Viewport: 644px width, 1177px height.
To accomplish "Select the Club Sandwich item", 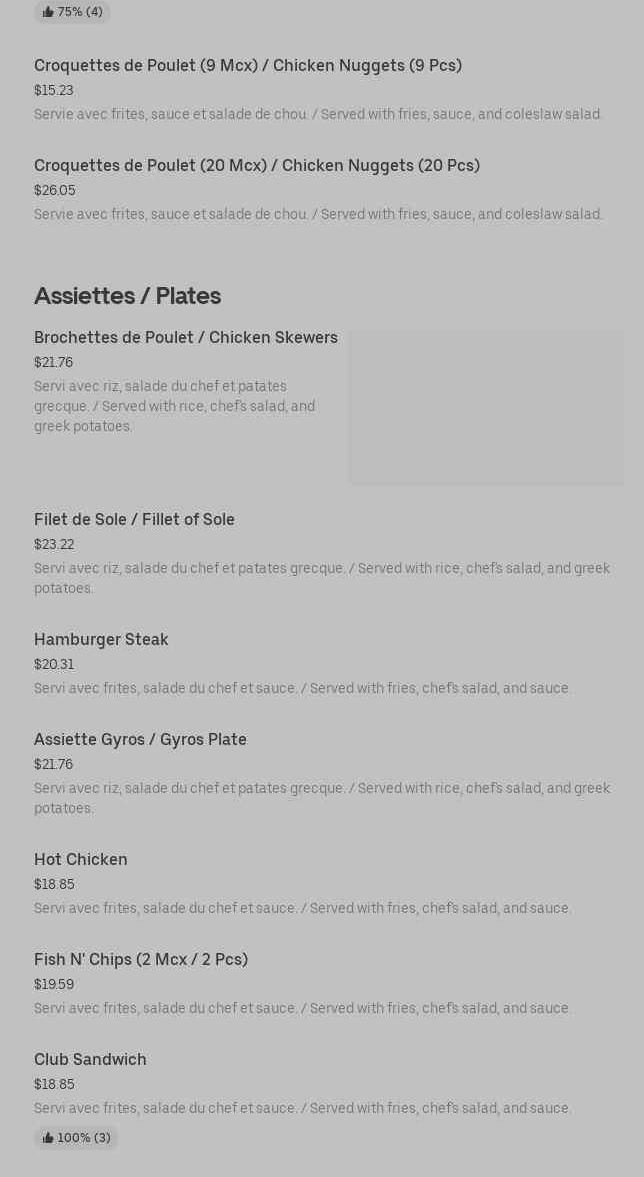I will pyautogui.click(x=90, y=1060).
